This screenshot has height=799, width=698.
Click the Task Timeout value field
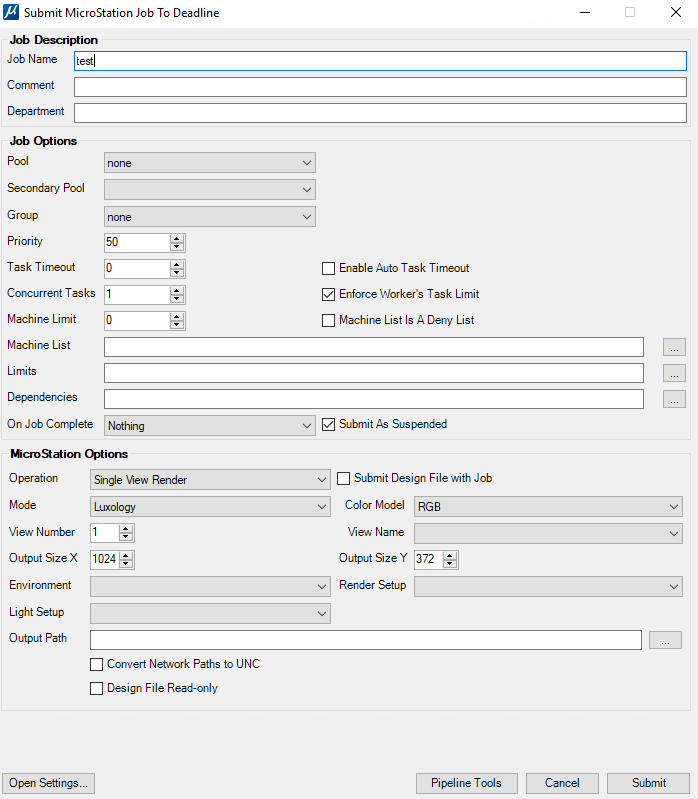tap(137, 269)
